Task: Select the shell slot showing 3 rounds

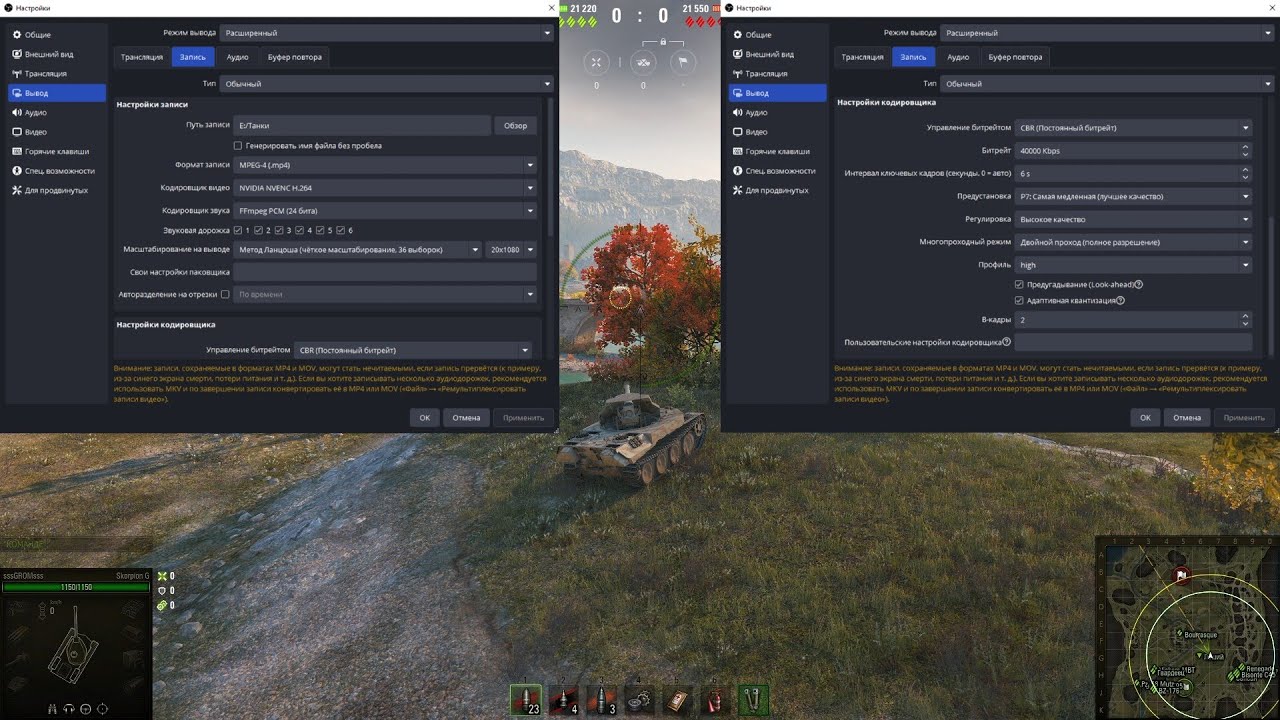Action: click(x=602, y=700)
